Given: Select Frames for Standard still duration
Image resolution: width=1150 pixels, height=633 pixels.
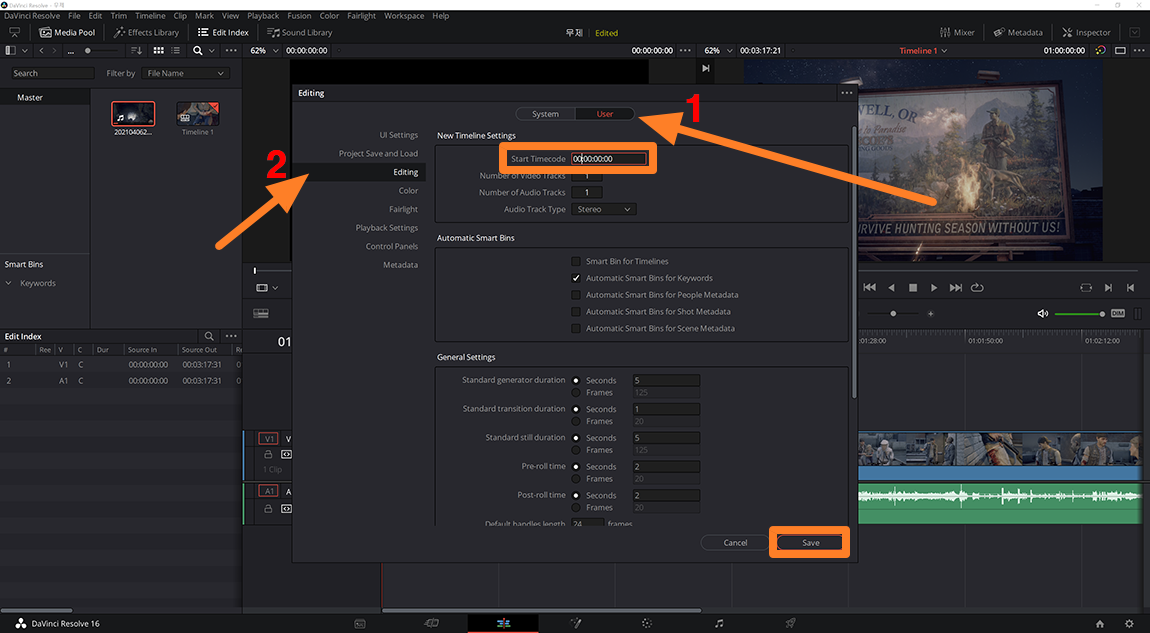Looking at the screenshot, I should point(576,450).
